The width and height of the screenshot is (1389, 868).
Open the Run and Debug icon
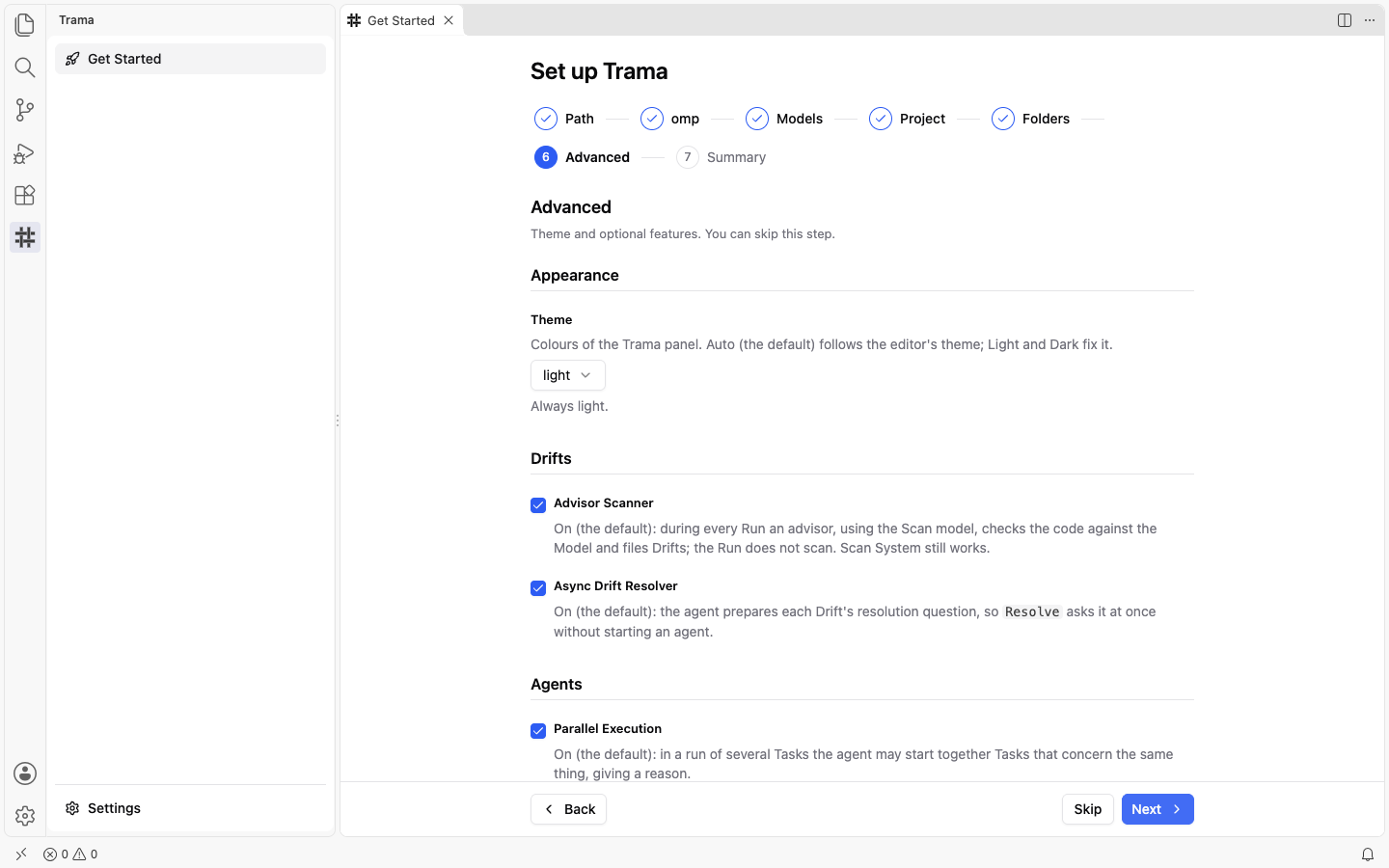(25, 152)
